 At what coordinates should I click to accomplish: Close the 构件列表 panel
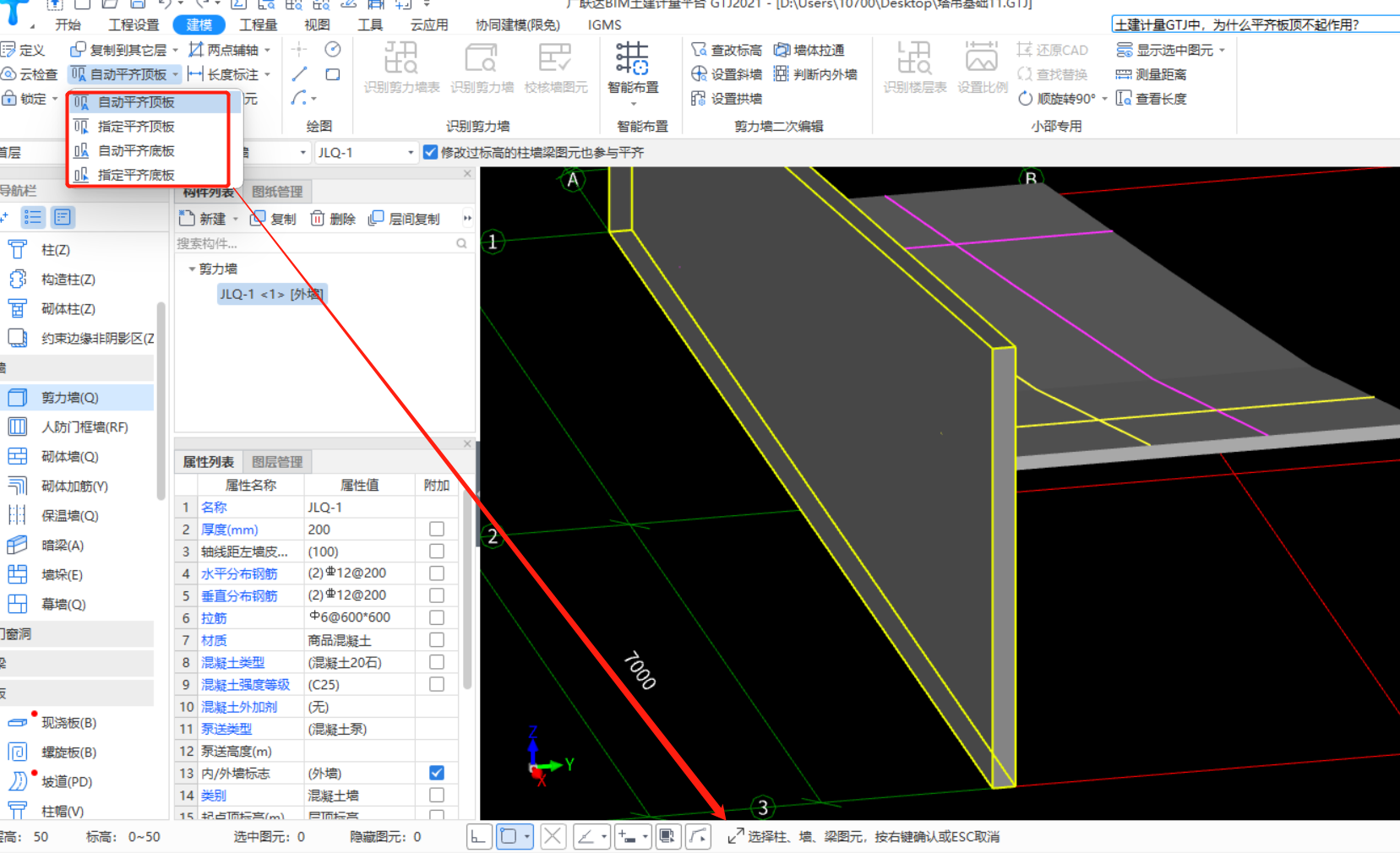click(x=467, y=173)
